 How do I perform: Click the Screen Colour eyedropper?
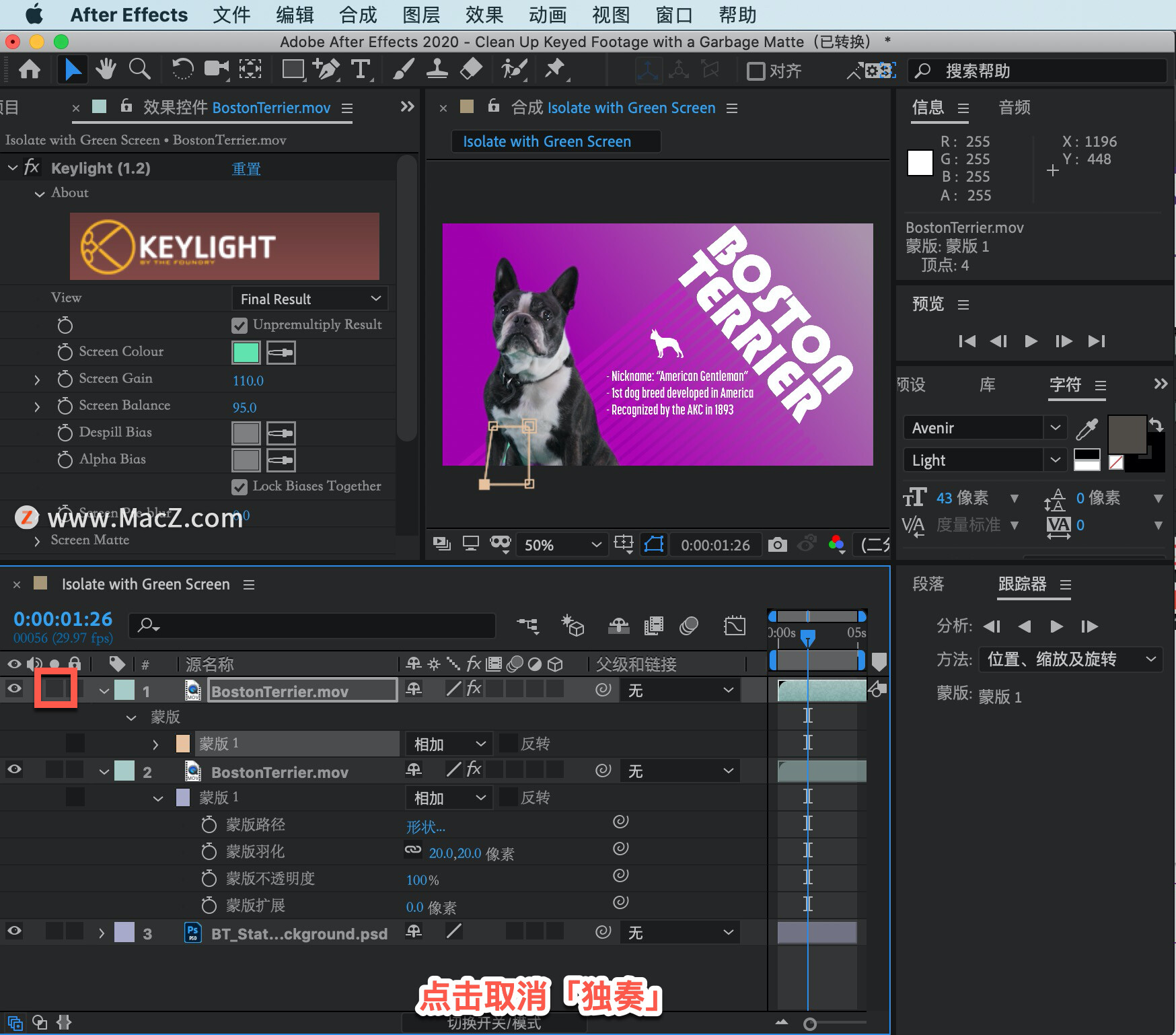(x=281, y=353)
